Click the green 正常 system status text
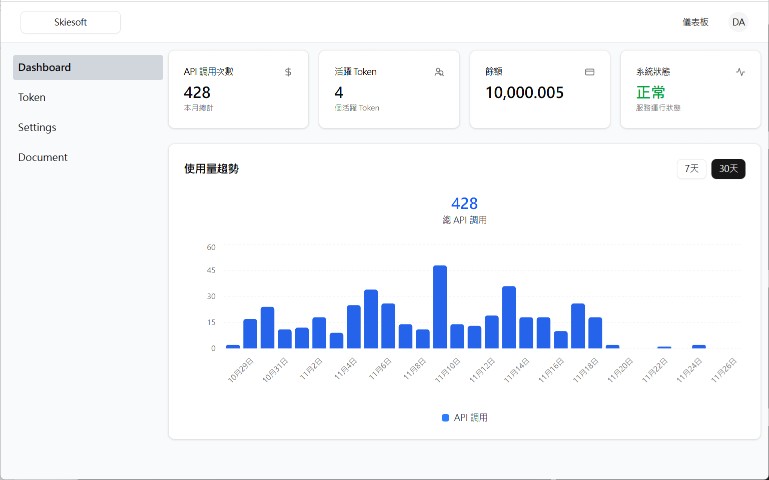The height and width of the screenshot is (480, 769). pyautogui.click(x=650, y=93)
